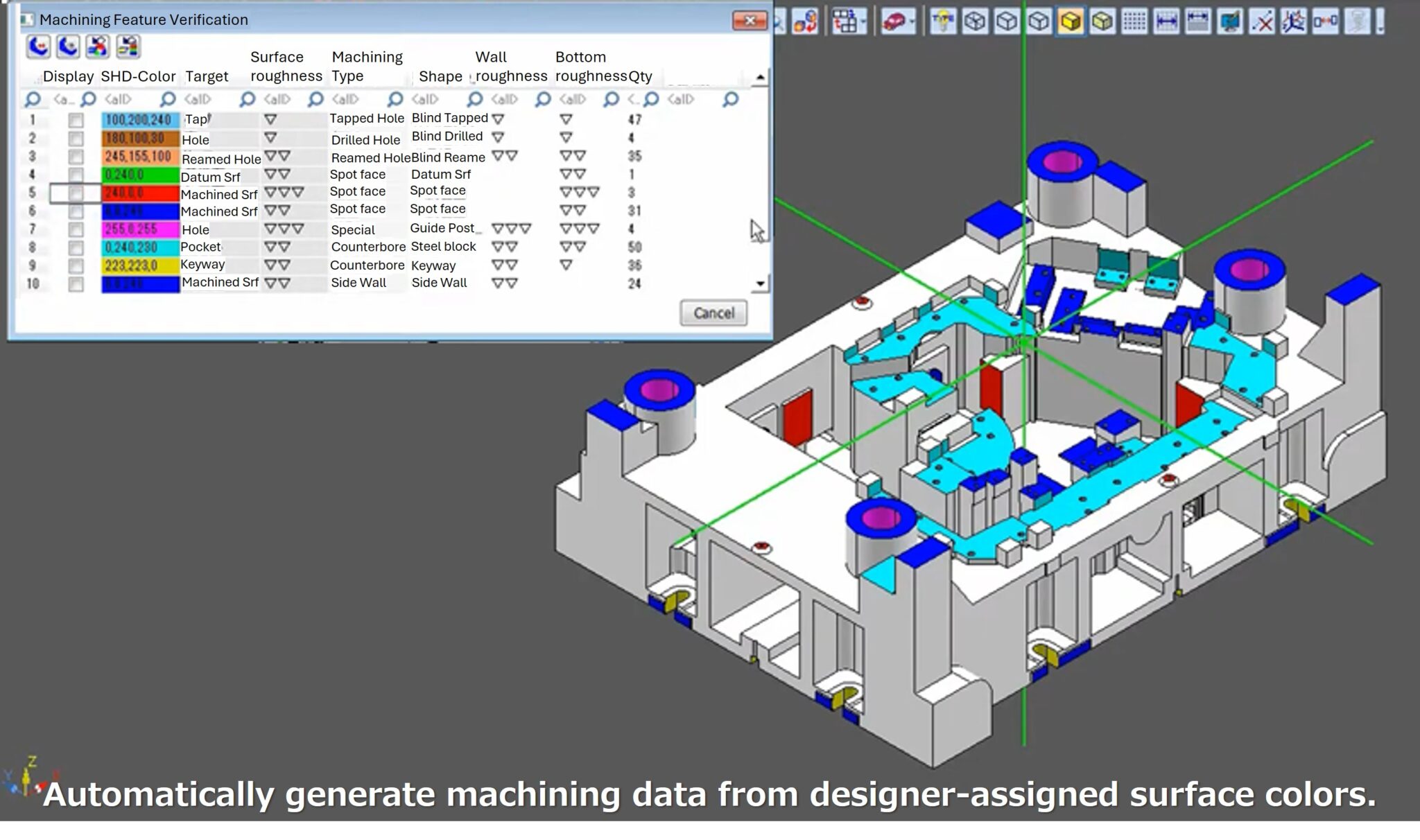Image resolution: width=1420 pixels, height=840 pixels.
Task: Tick the Display checkbox for row 3 Reamed Hole
Action: click(76, 157)
